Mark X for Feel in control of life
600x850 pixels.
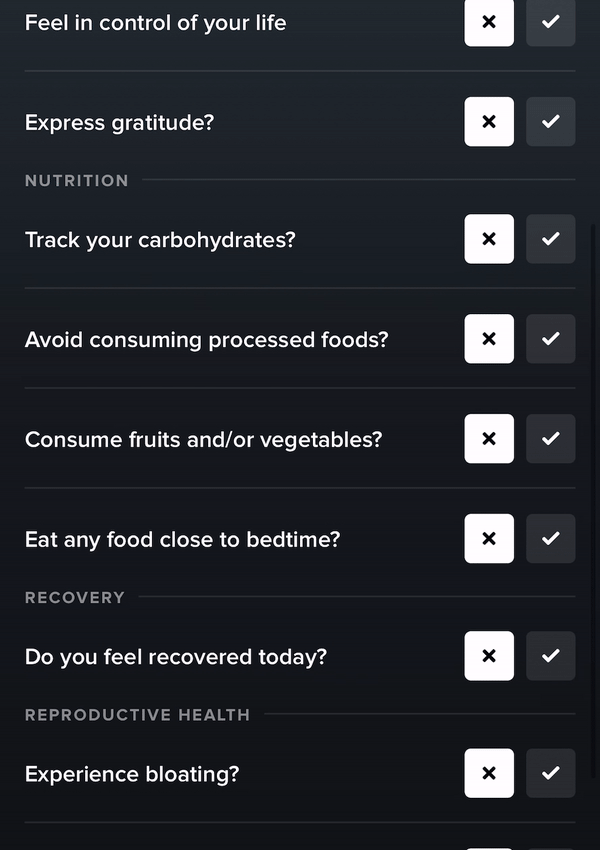489,22
